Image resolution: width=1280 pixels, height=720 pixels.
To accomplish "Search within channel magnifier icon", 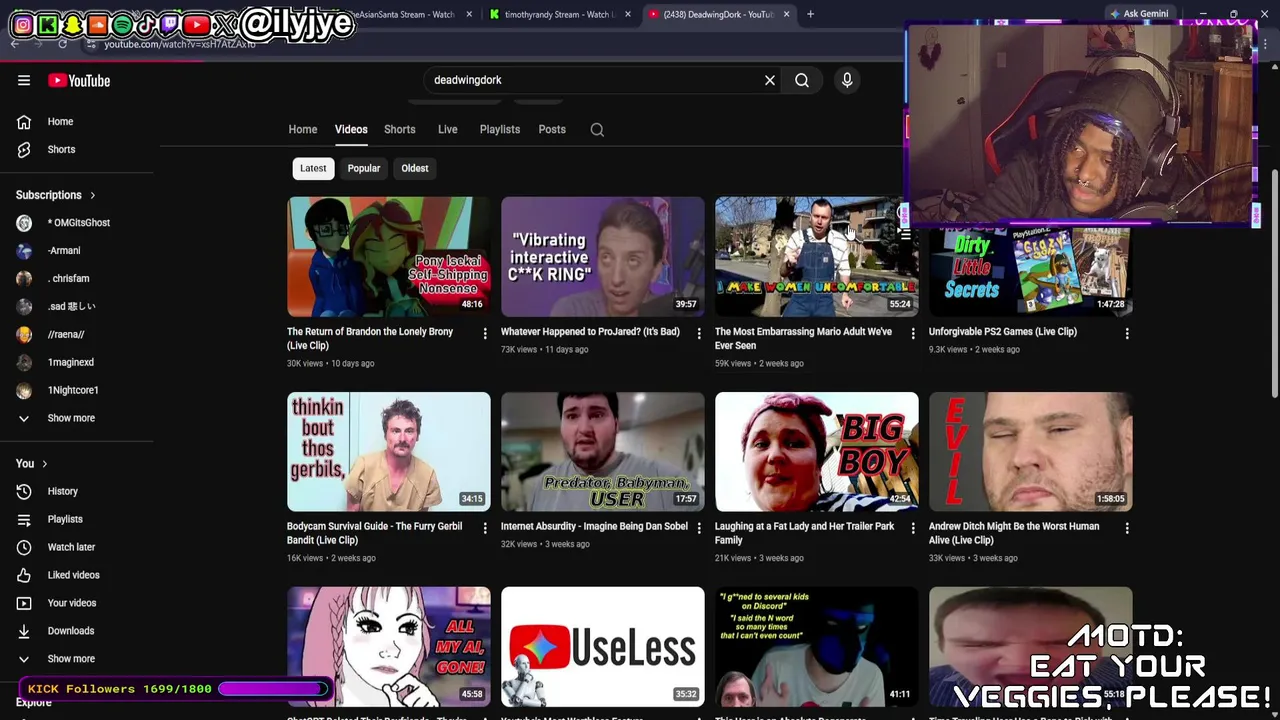I will point(597,129).
